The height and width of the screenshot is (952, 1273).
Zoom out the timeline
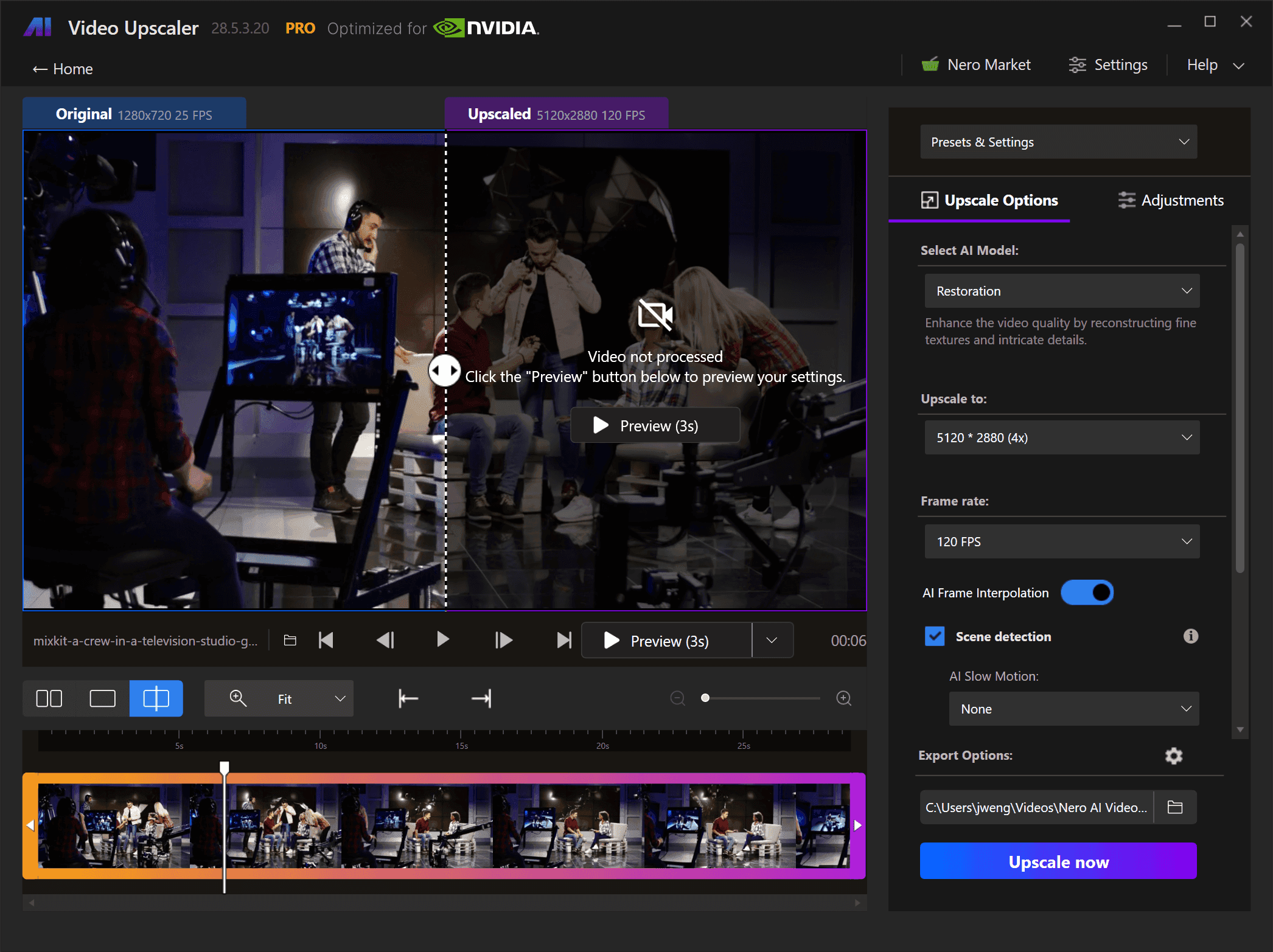click(x=677, y=698)
